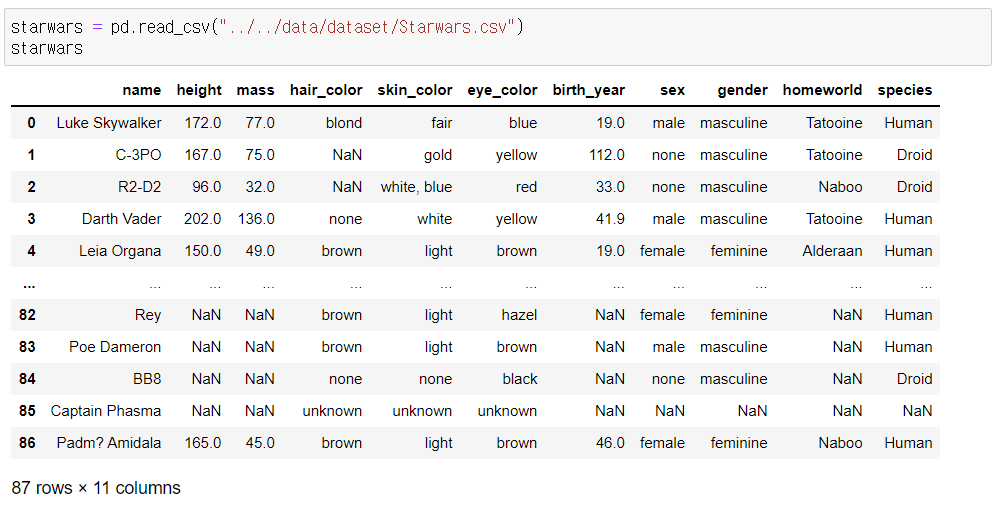Select the 'Captain Phasma' name cell
Viewport: 1005px width, 511px height.
pyautogui.click(x=106, y=412)
